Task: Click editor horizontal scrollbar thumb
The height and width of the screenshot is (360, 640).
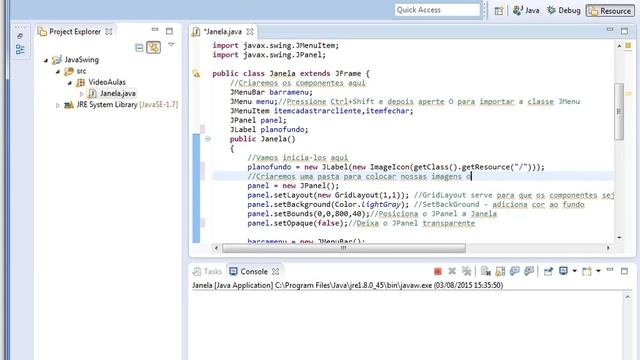Action: click(344, 248)
